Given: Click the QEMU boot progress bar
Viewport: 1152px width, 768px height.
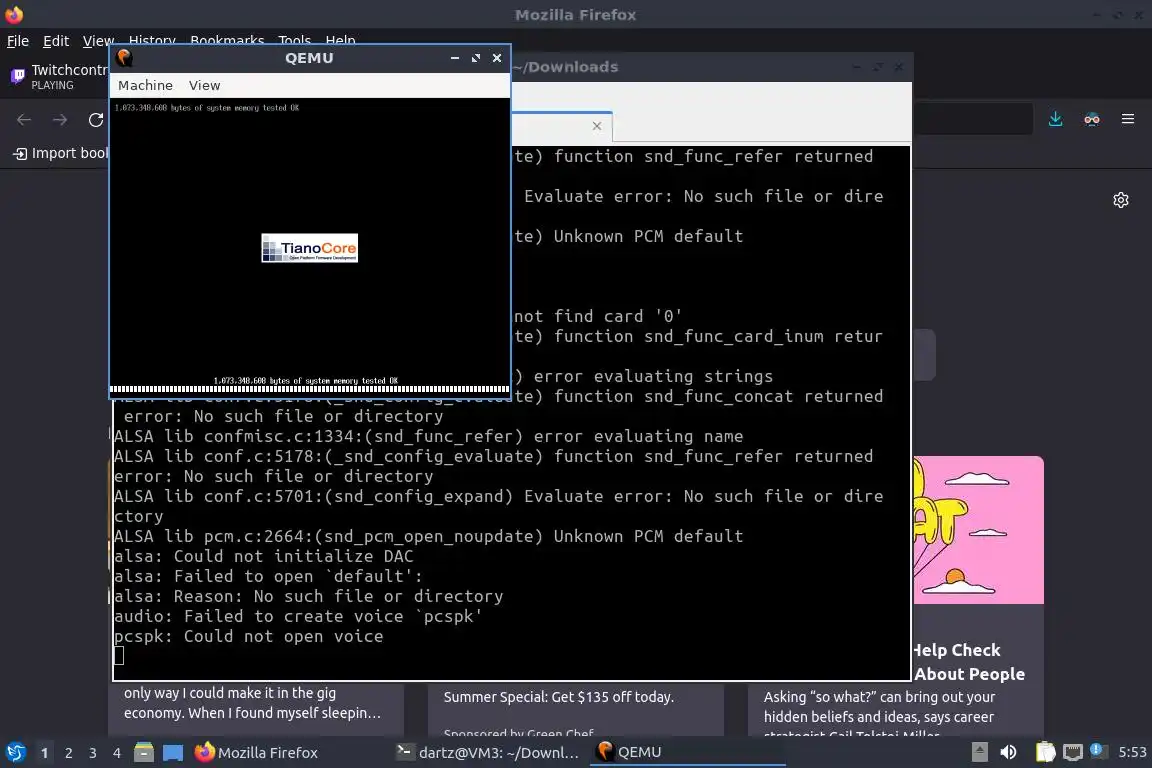Looking at the screenshot, I should pos(309,390).
